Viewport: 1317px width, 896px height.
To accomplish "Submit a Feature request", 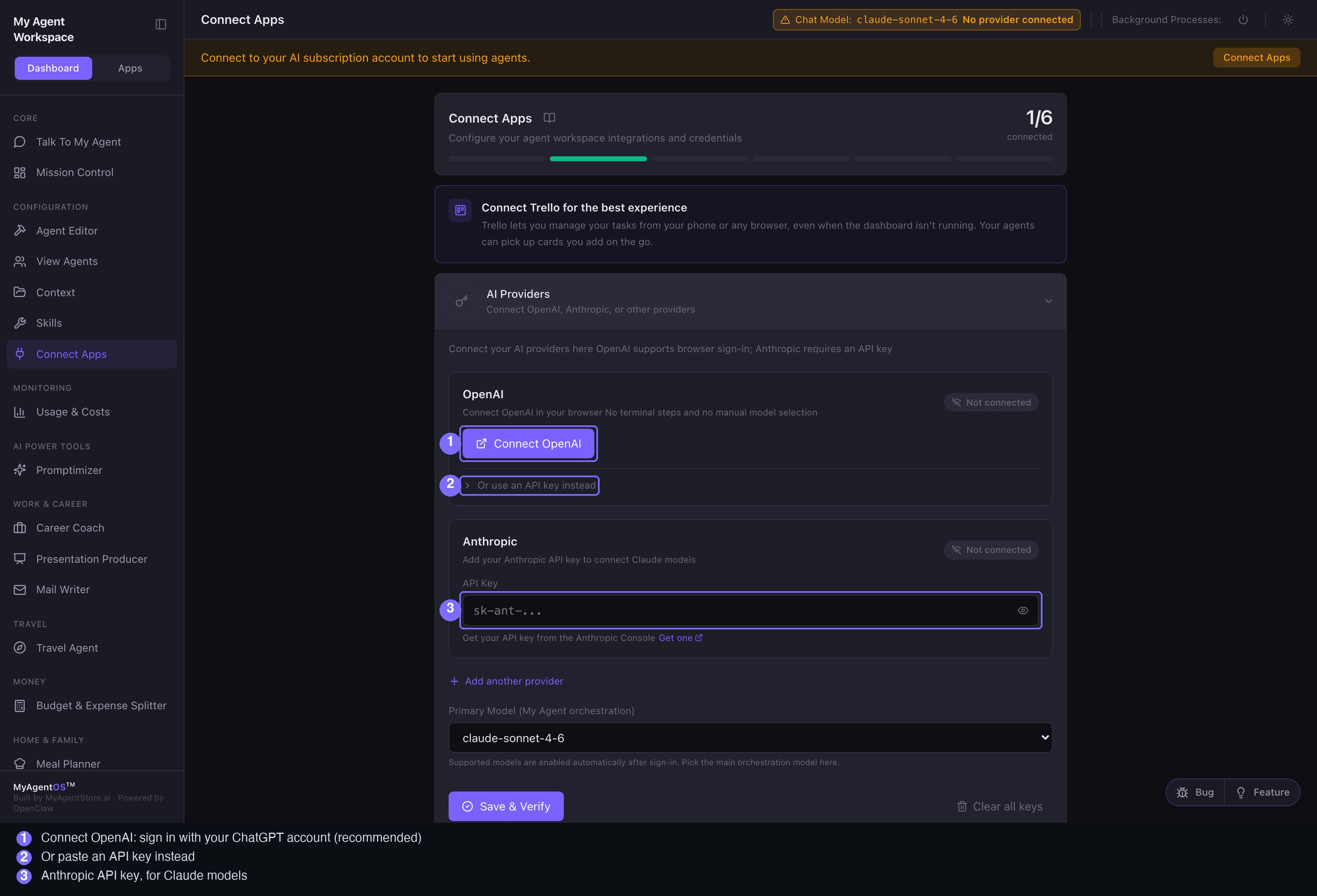I will (x=1263, y=792).
